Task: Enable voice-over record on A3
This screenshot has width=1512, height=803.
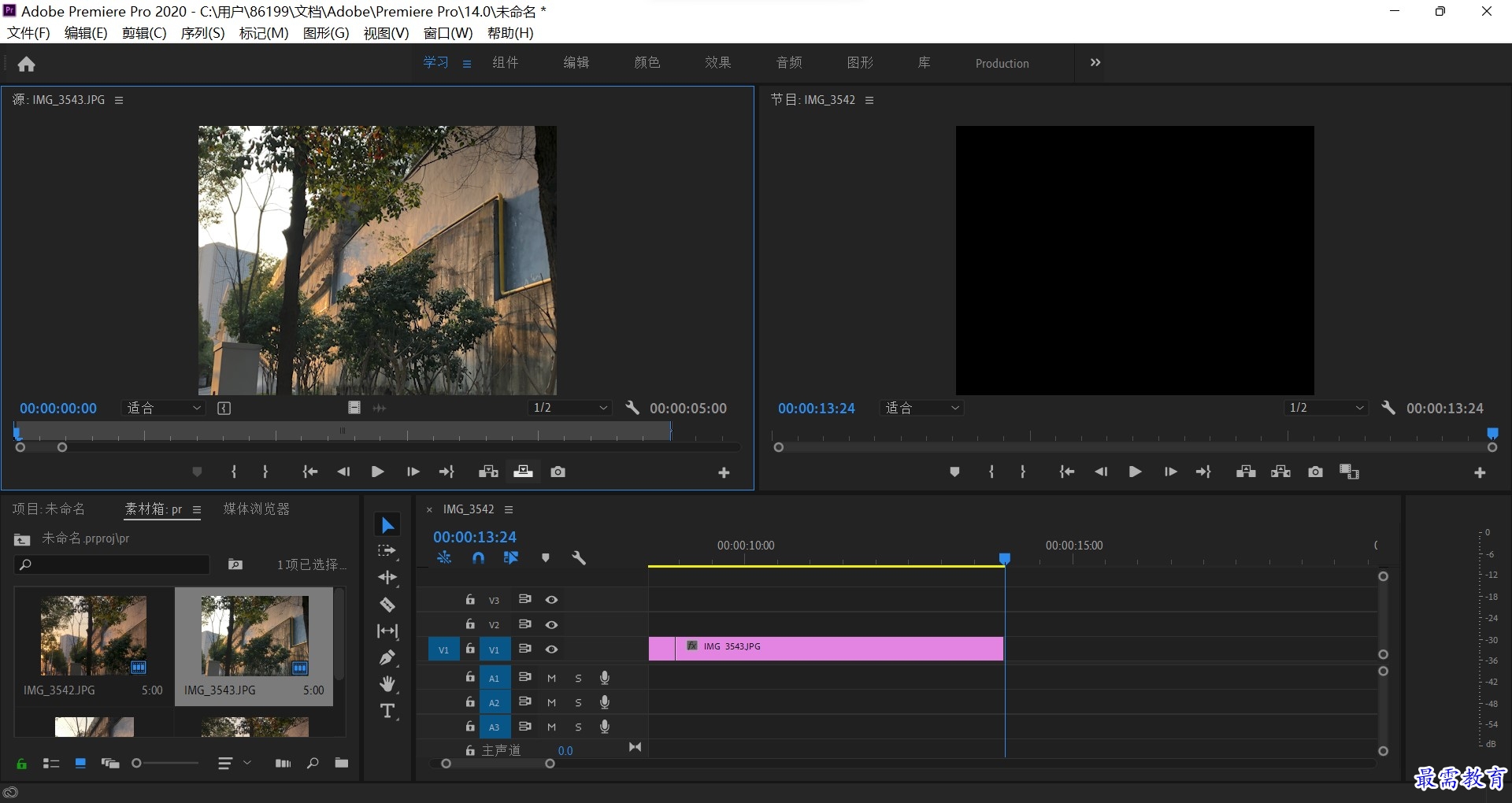Action: click(605, 727)
